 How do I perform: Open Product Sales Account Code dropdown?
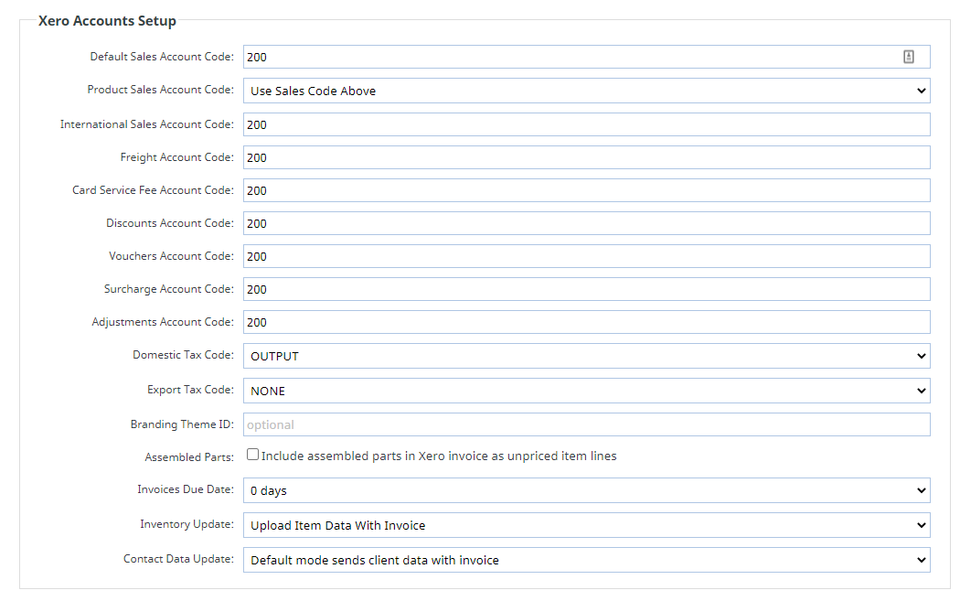586,91
